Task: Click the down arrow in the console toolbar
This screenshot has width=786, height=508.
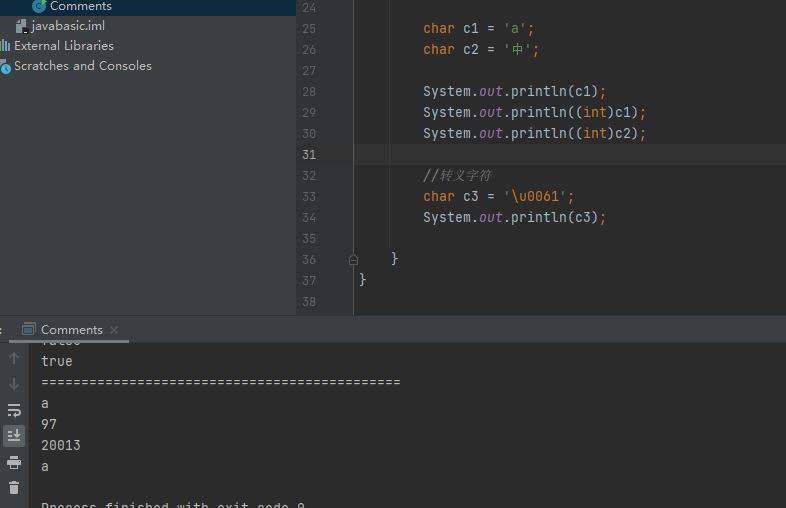Action: click(14, 384)
